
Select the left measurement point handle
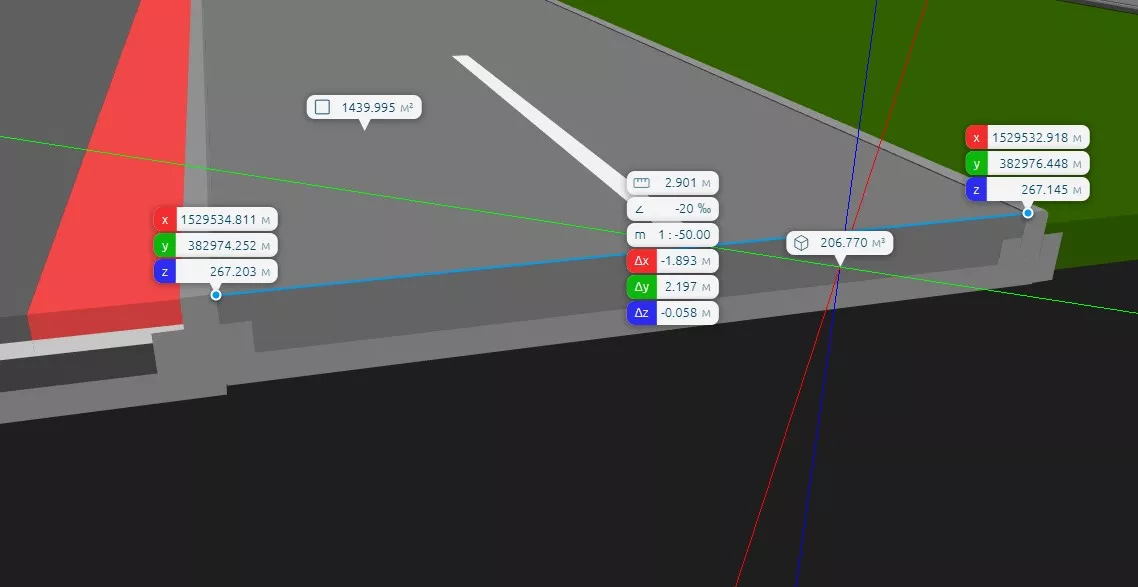[x=216, y=295]
